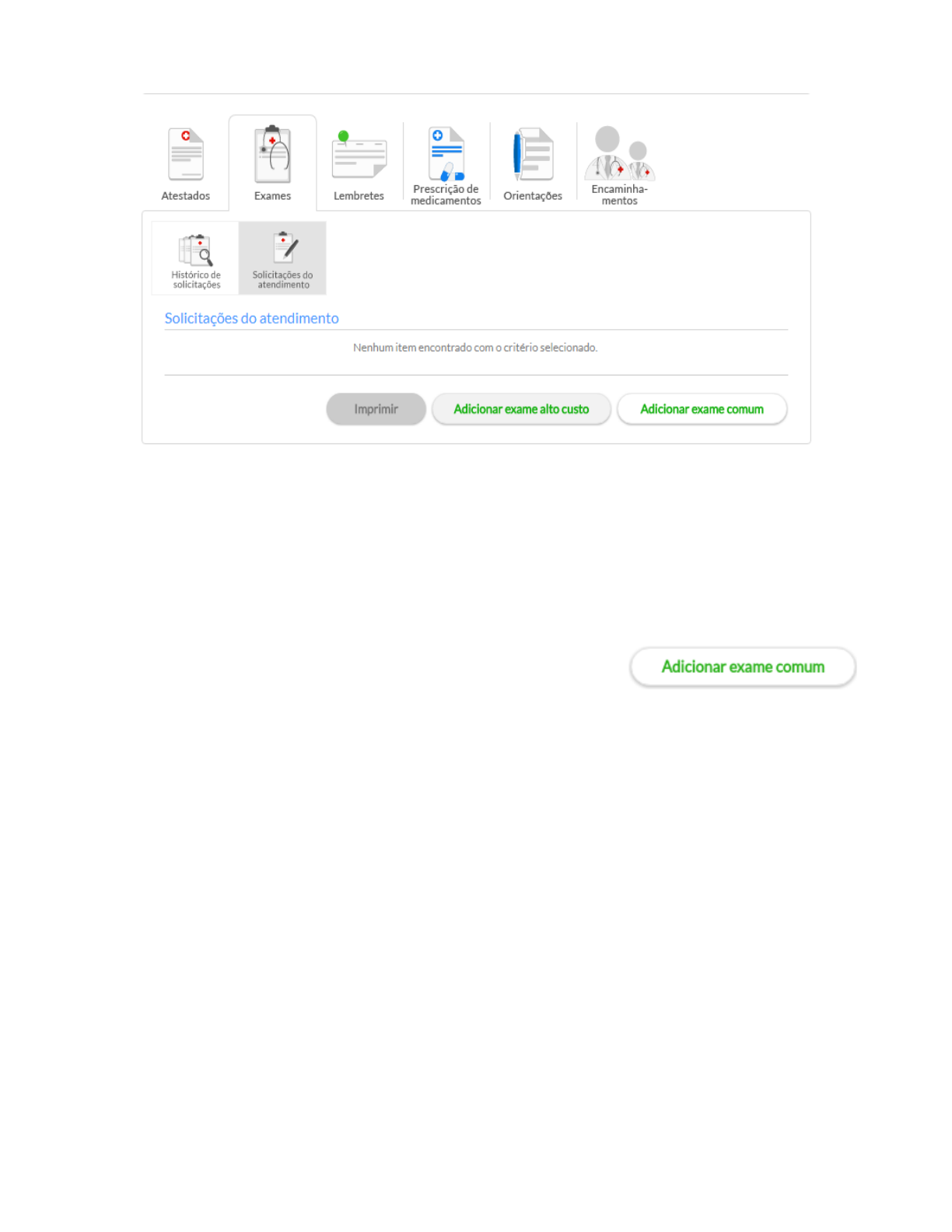Open the Atestados document icon

[x=186, y=154]
